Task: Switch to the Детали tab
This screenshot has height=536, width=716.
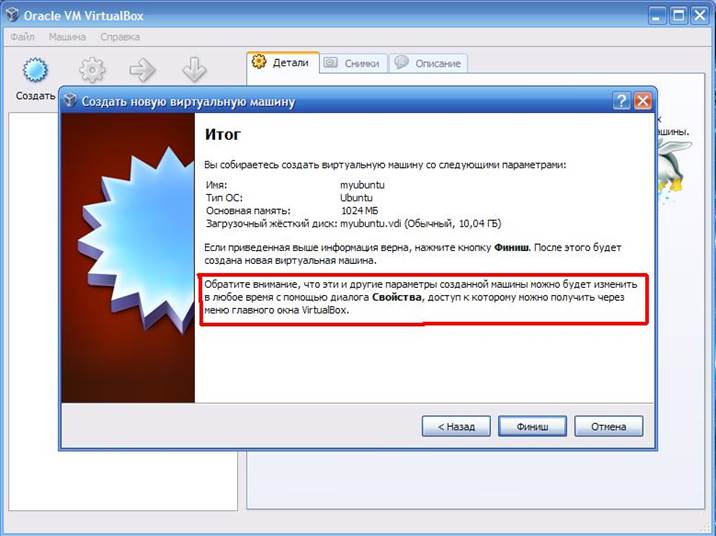Action: tap(283, 62)
